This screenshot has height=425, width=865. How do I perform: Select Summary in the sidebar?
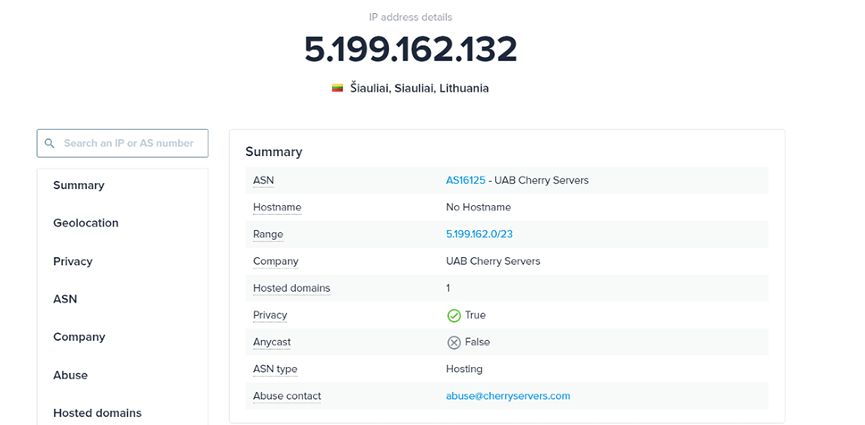(79, 185)
